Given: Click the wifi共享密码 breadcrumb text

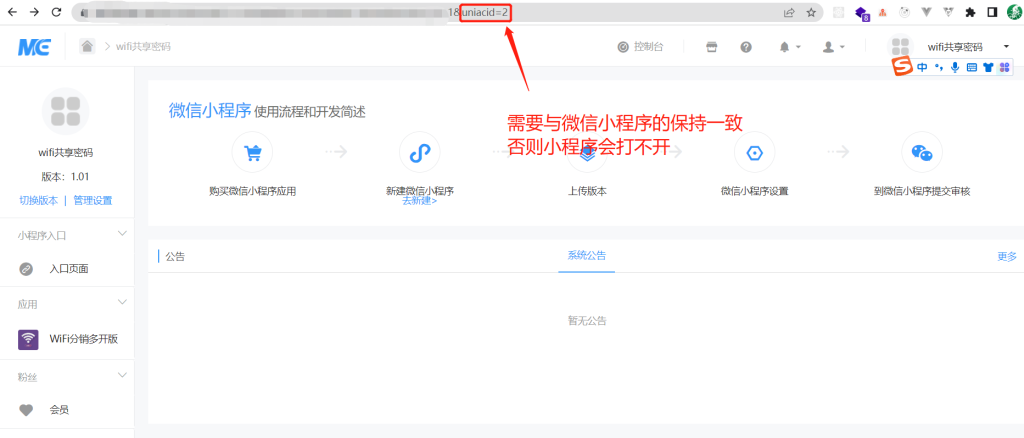Looking at the screenshot, I should (x=143, y=46).
